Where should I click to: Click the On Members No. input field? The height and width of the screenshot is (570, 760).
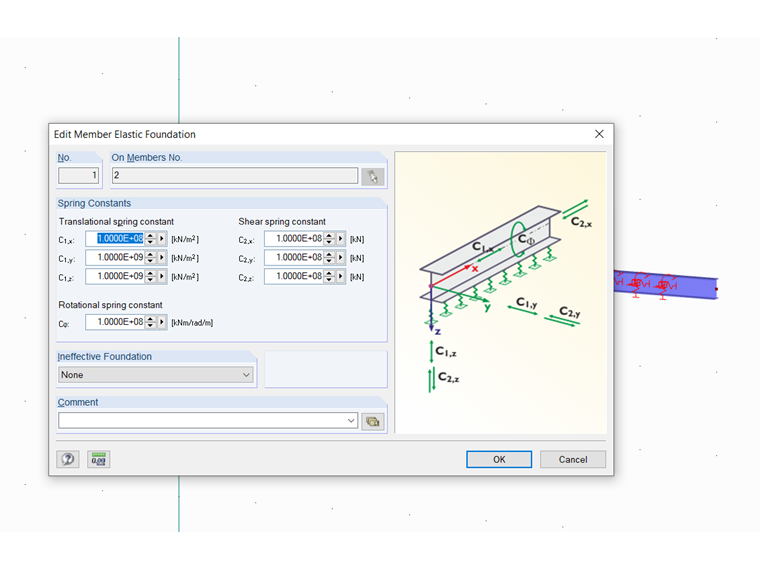tap(235, 175)
